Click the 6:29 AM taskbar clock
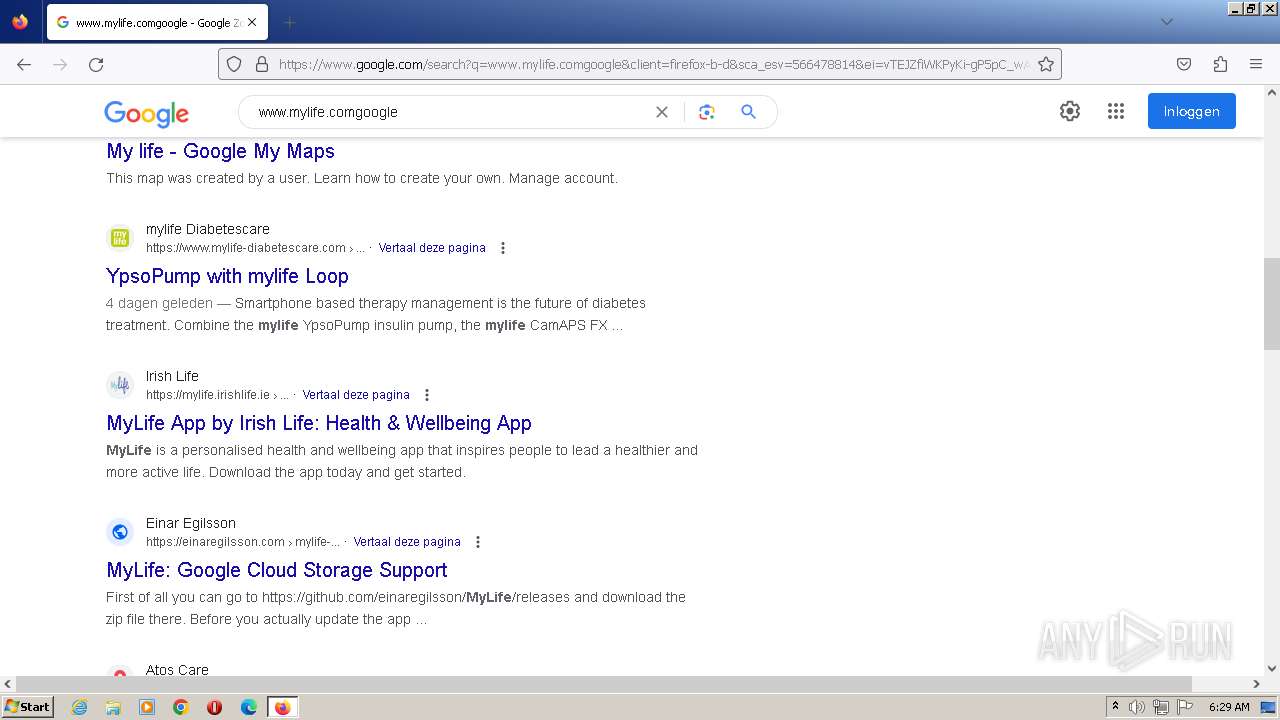Viewport: 1280px width, 720px height. tap(1229, 707)
